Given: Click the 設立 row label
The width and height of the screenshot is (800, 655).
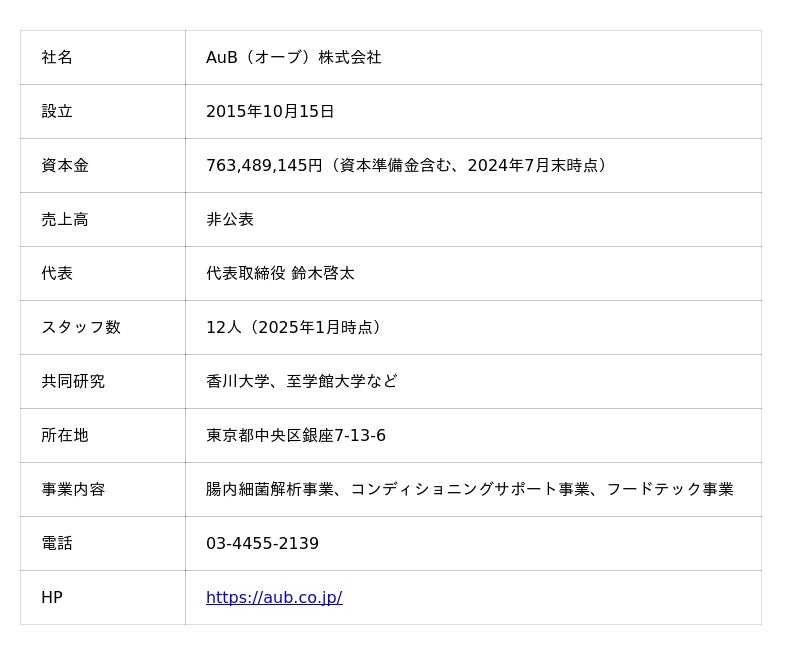Looking at the screenshot, I should [x=57, y=112].
